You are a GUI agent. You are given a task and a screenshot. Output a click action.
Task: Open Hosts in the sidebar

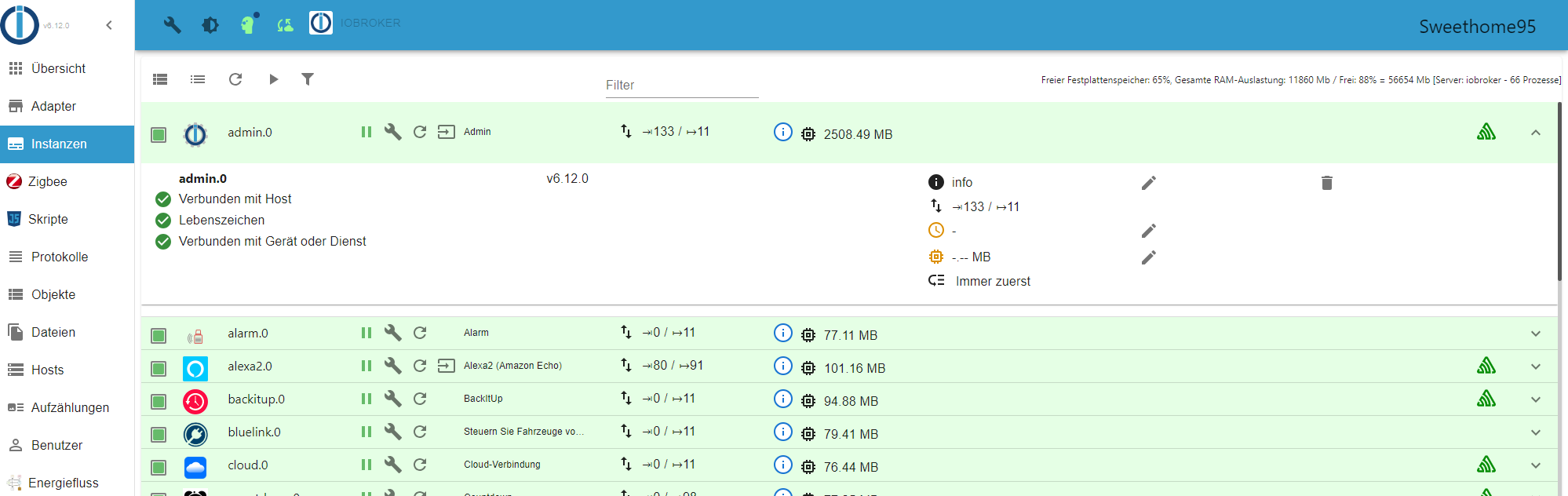point(67,370)
